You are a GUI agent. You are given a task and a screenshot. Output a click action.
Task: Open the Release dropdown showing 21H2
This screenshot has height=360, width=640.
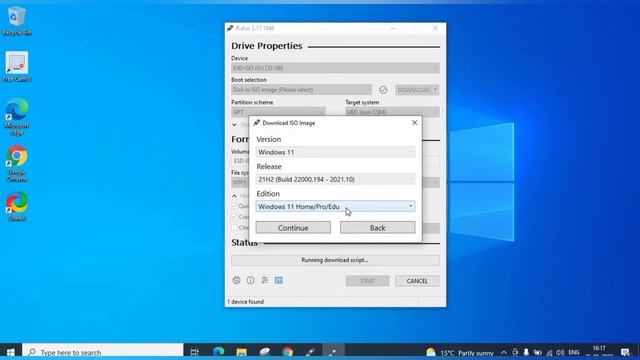pyautogui.click(x=335, y=179)
